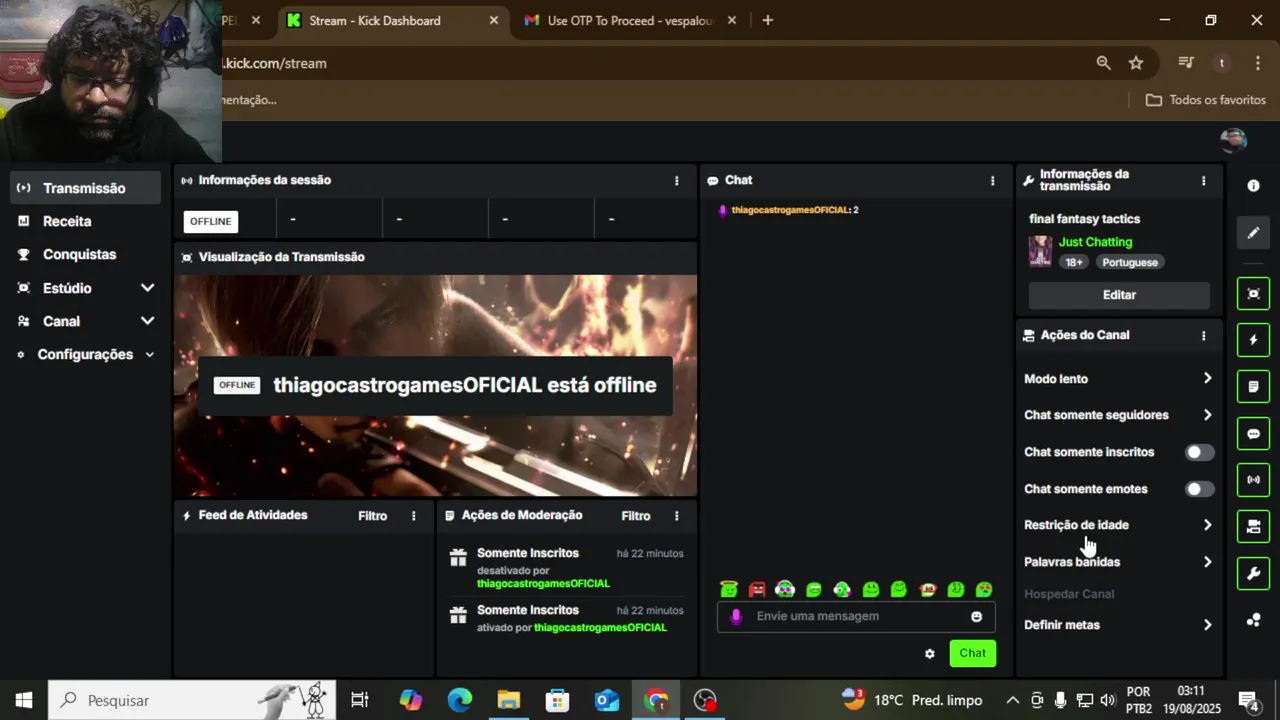The width and height of the screenshot is (1280, 720).
Task: Open Palavras banidas settings
Action: (x=1118, y=562)
